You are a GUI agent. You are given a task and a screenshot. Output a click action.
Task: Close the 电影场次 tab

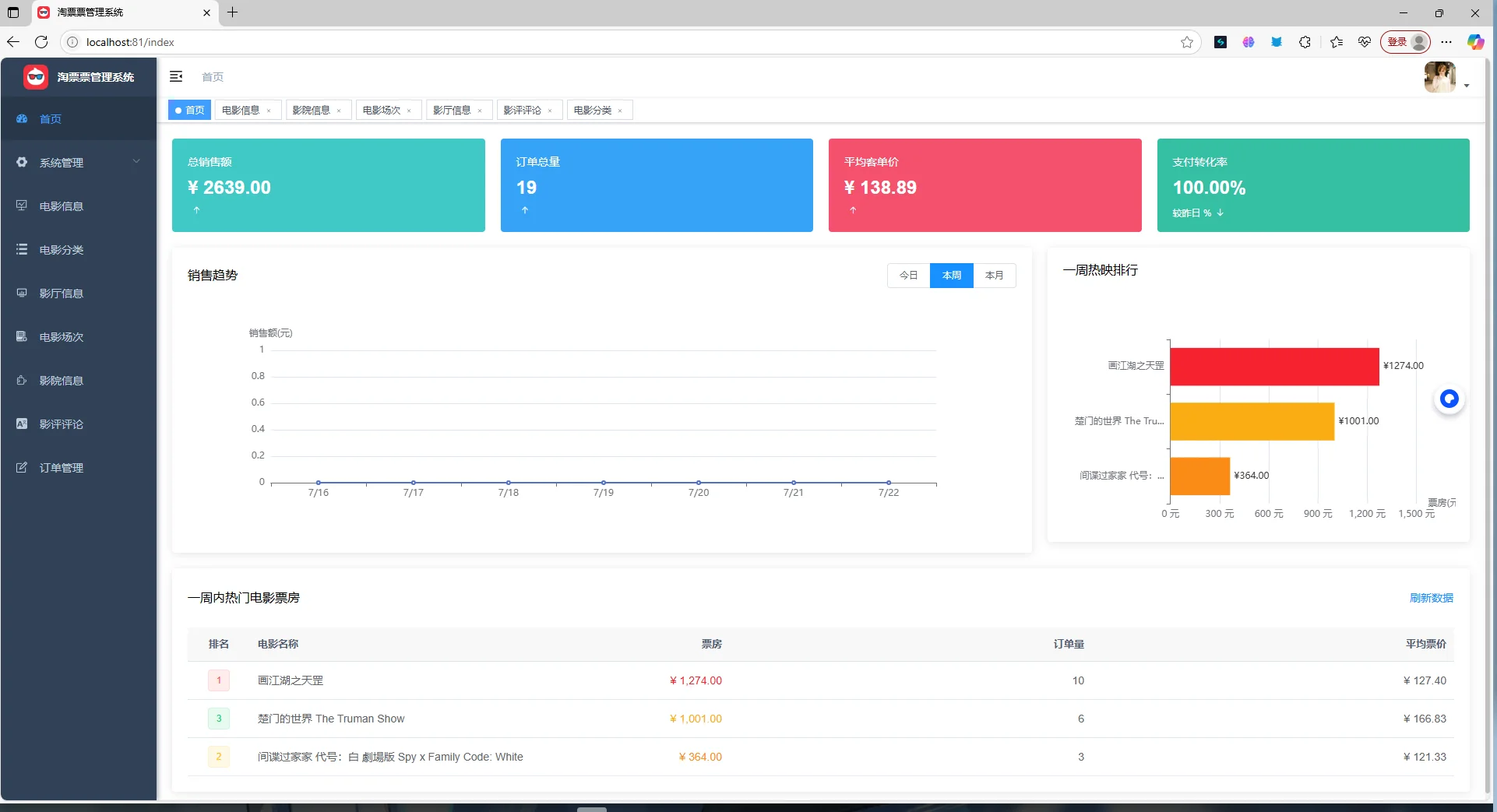point(409,111)
